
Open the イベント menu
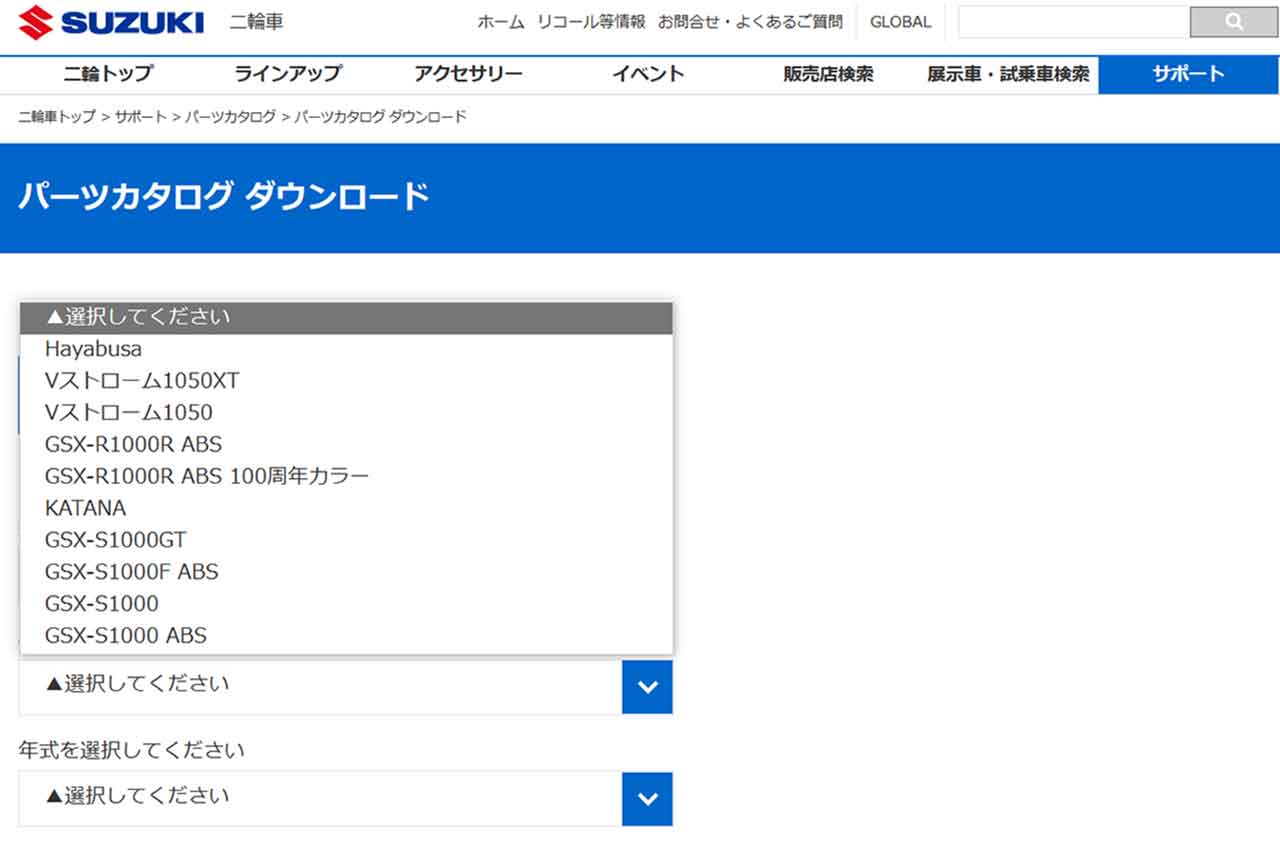click(648, 74)
